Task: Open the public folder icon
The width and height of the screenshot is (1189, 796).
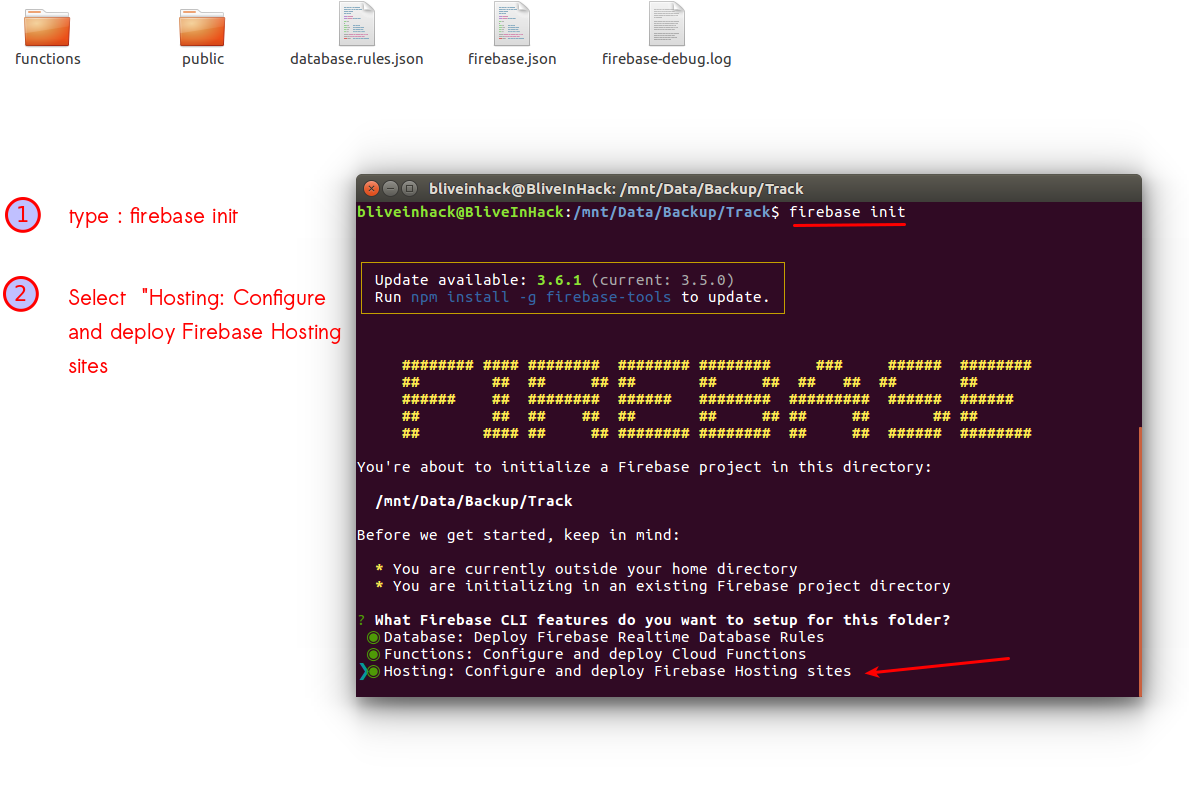Action: (x=202, y=28)
